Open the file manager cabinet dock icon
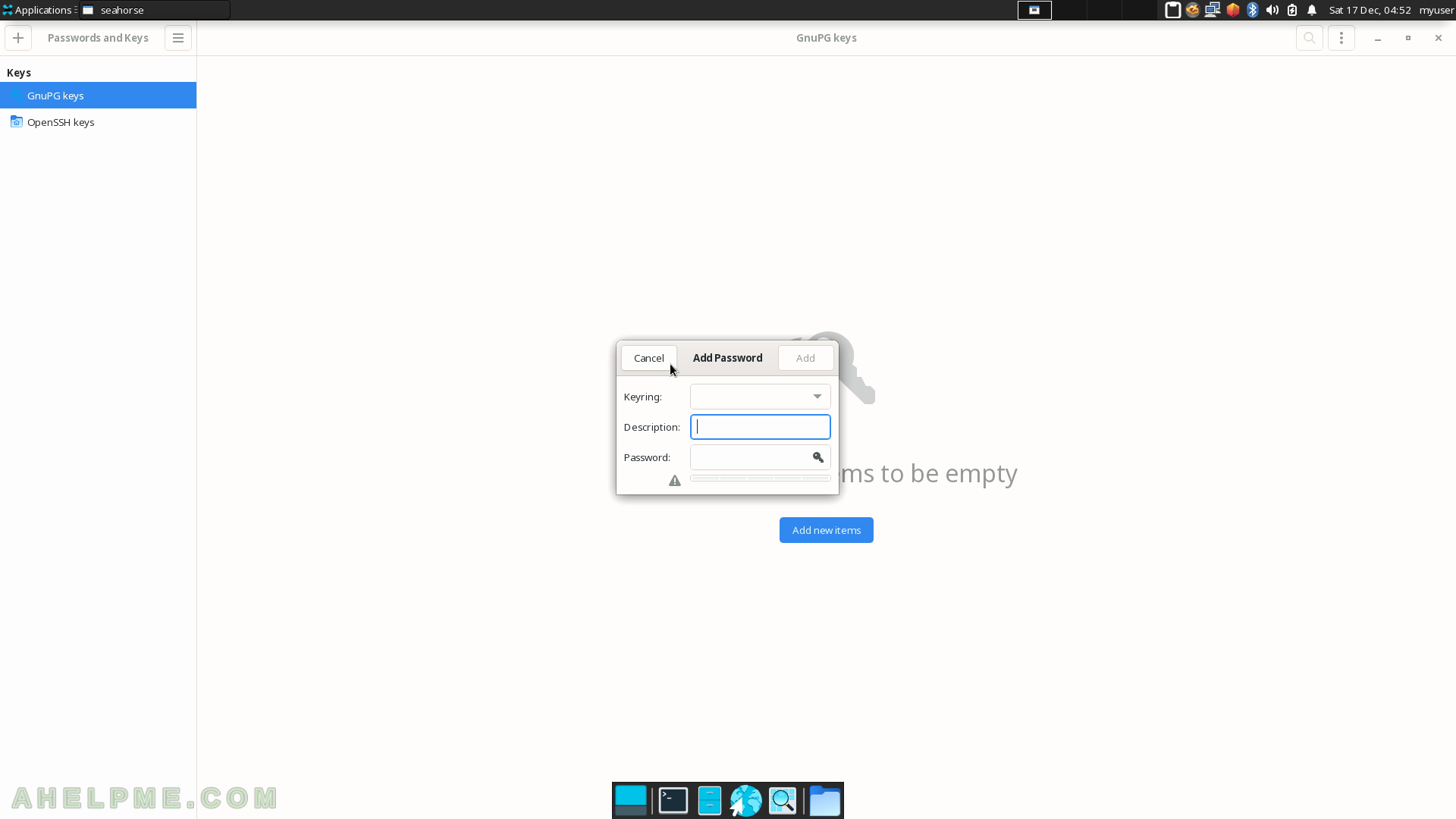The height and width of the screenshot is (819, 1456). pyautogui.click(x=710, y=801)
